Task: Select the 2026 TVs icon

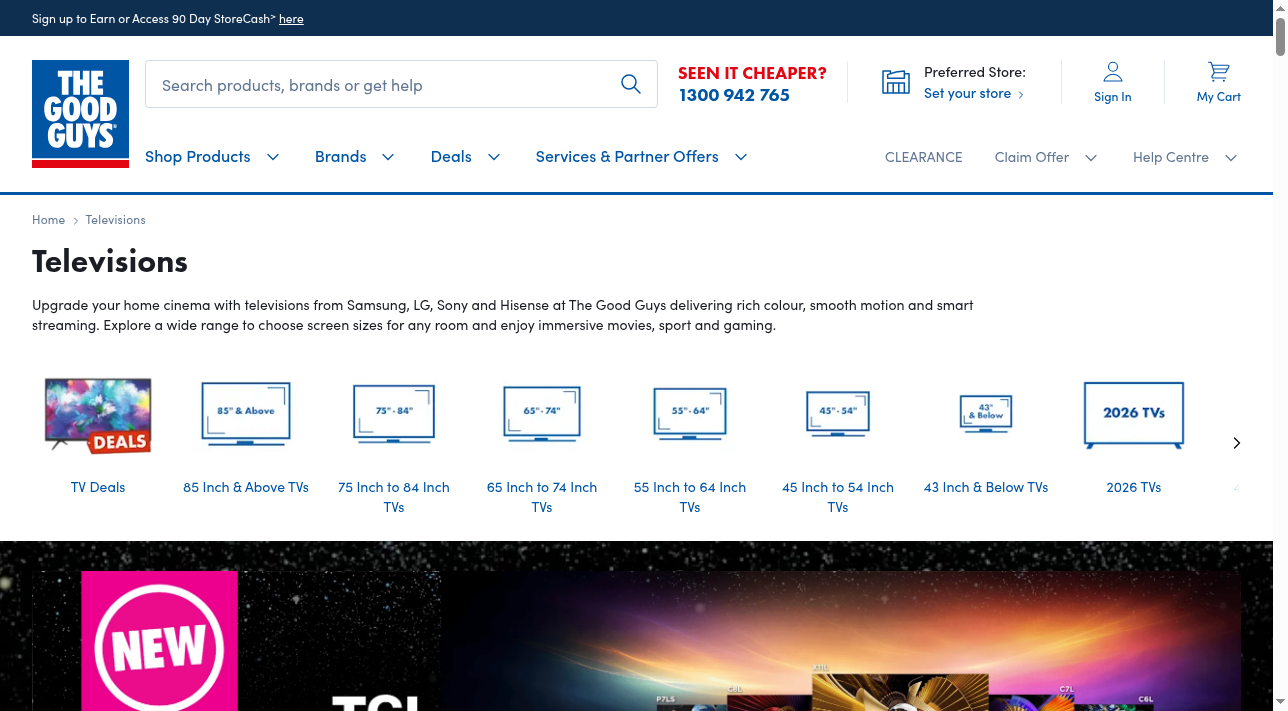Action: pyautogui.click(x=1134, y=414)
